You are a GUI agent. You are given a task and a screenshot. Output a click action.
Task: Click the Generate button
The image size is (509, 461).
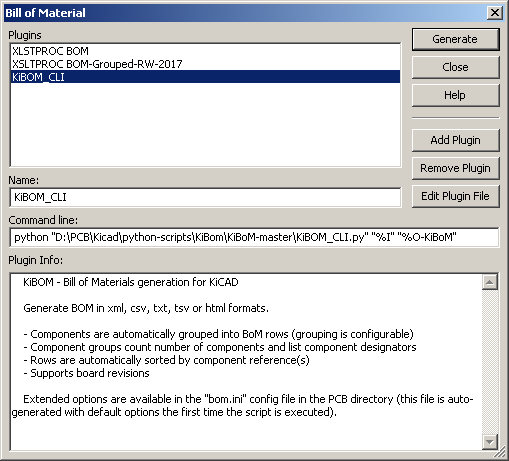[x=455, y=39]
